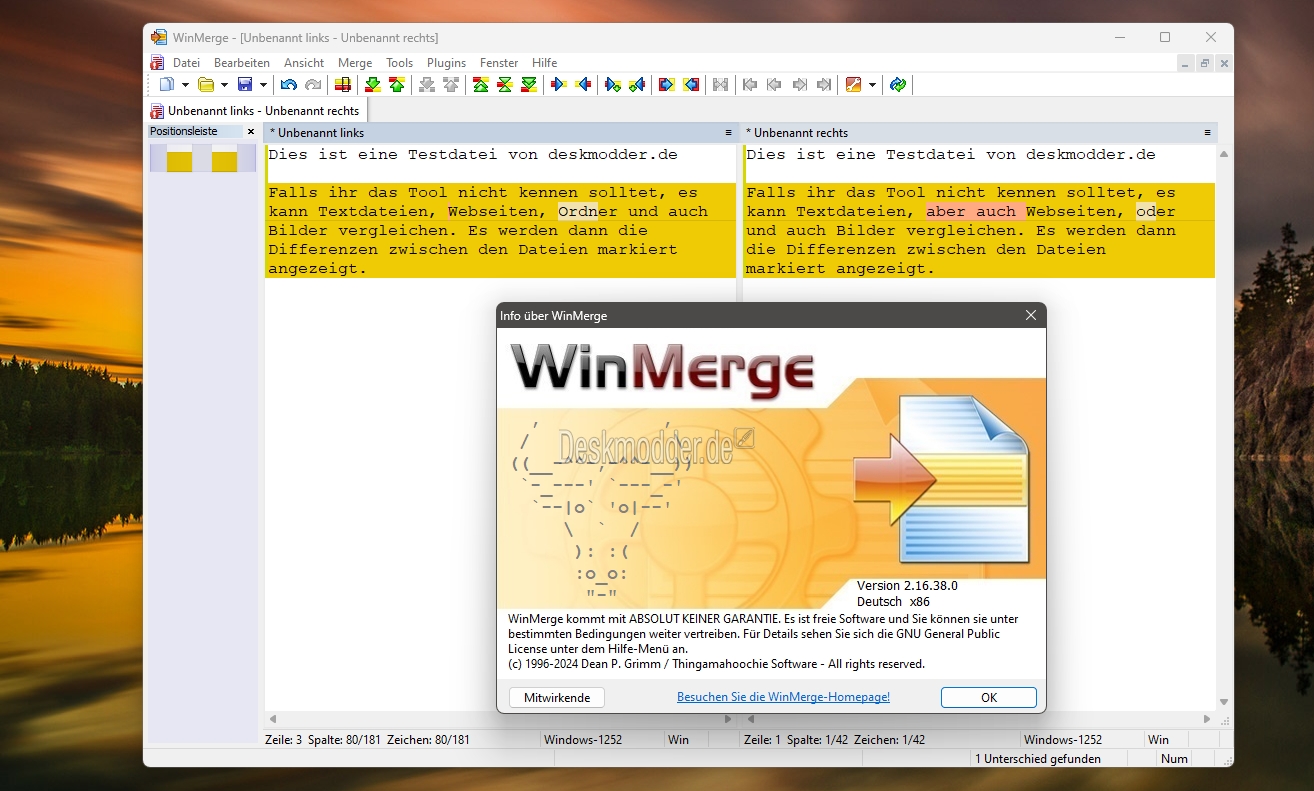Expand the Options icon dropdown arrow
The width and height of the screenshot is (1314, 791).
(x=872, y=85)
